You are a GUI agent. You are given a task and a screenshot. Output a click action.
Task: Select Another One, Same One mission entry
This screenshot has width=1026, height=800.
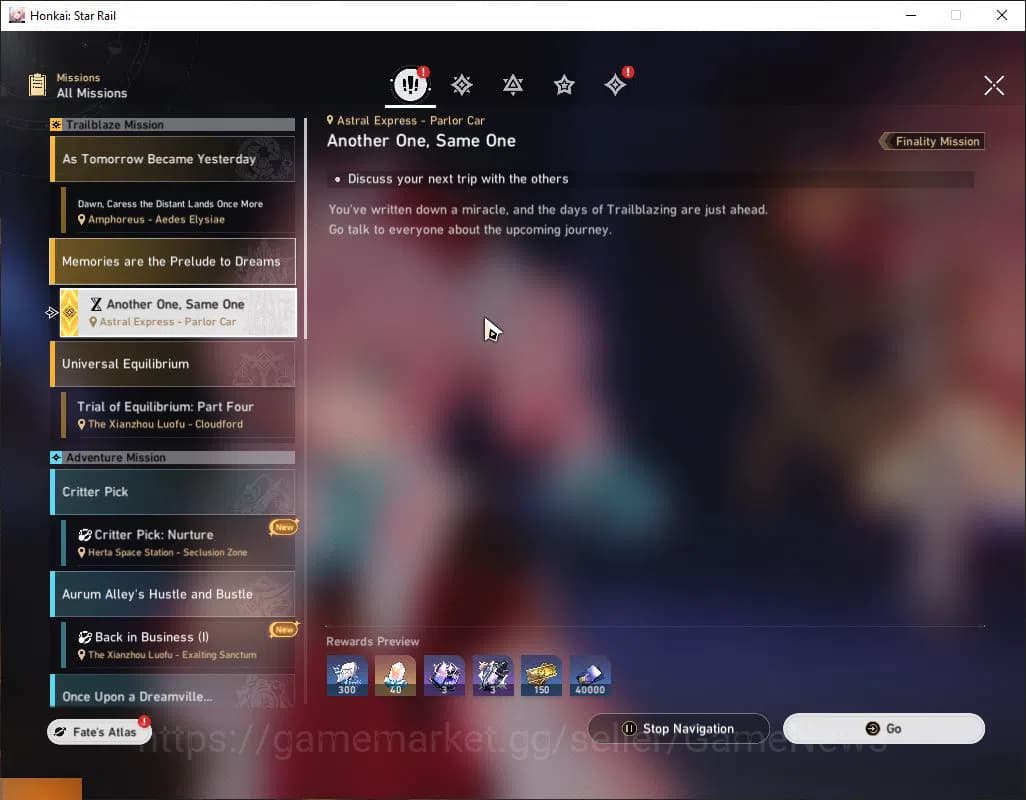[178, 313]
